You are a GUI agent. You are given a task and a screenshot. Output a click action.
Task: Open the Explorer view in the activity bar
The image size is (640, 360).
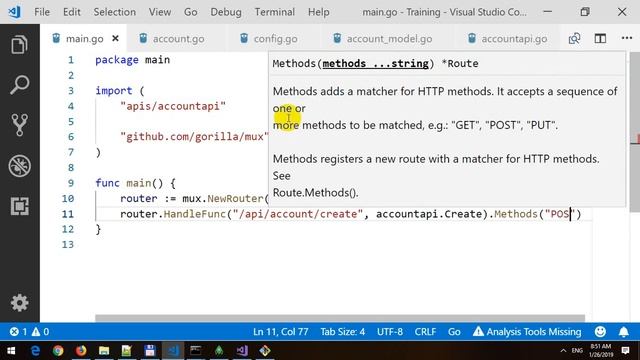[x=19, y=44]
